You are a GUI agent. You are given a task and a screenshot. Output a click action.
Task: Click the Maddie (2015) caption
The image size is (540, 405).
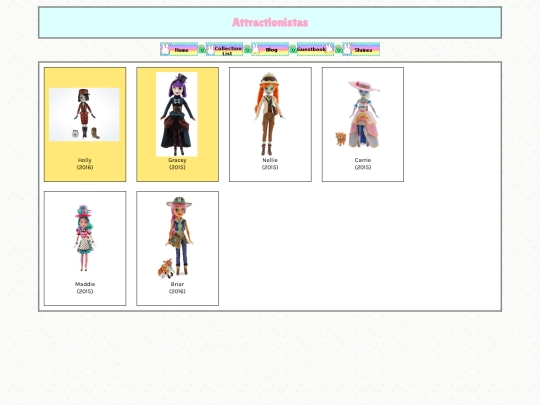(85, 288)
